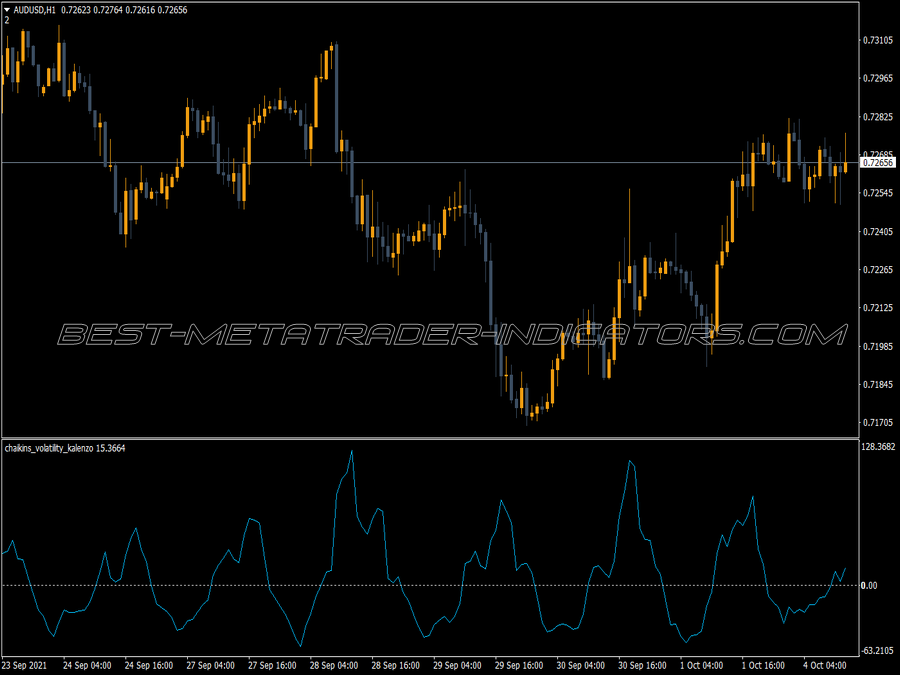Click the 1 Oct 16:00 time axis label
The image size is (900, 675).
[763, 666]
